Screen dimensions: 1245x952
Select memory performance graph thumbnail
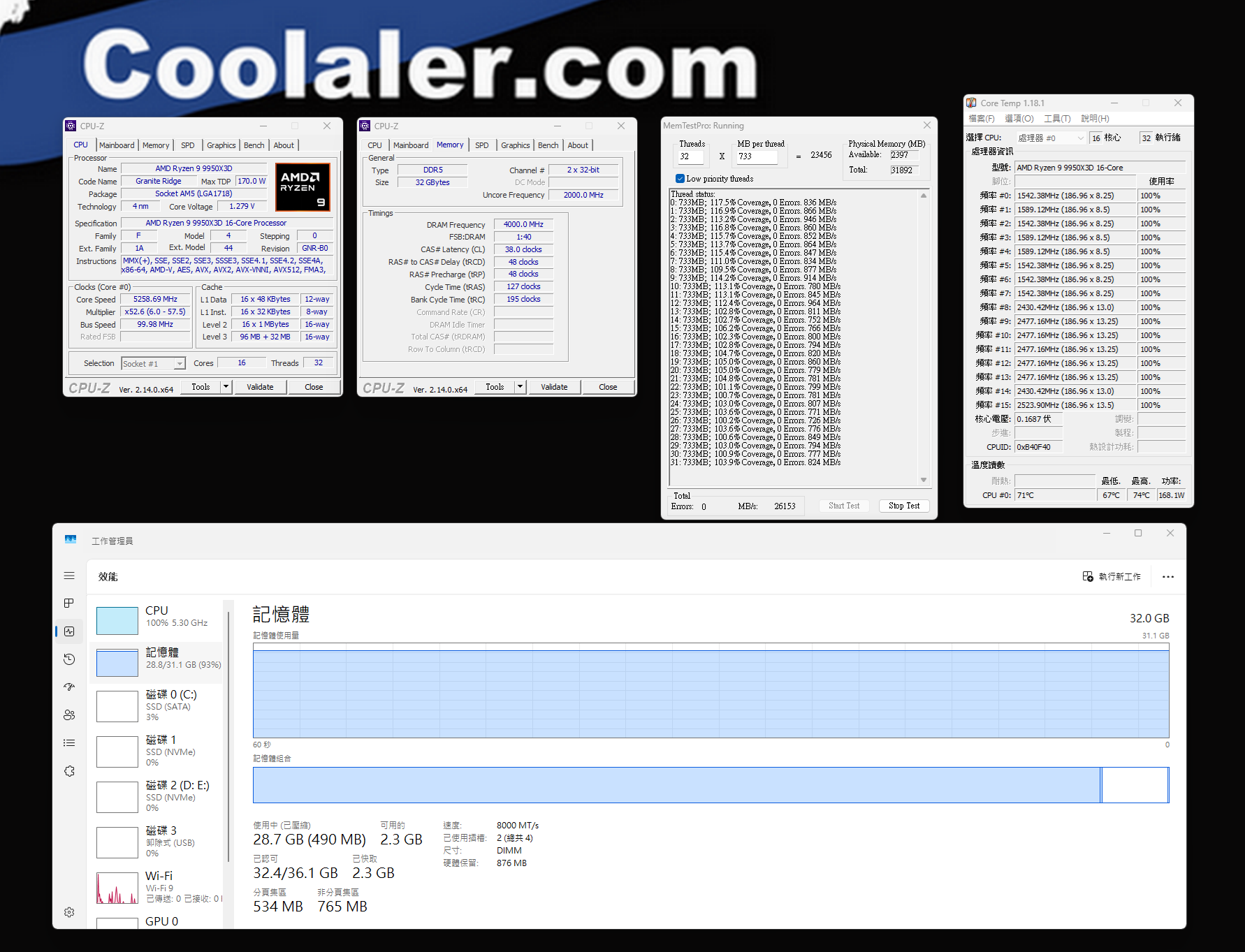117,663
